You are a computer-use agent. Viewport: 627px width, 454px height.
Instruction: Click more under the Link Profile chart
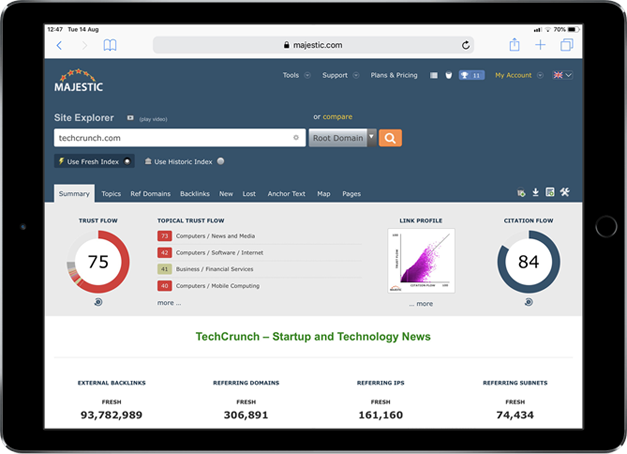pos(421,304)
